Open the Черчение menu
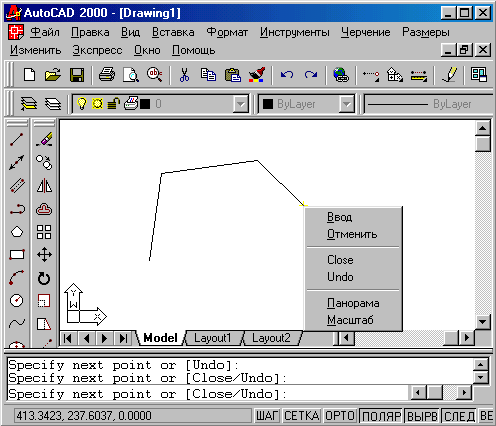The image size is (496, 426). (x=366, y=32)
